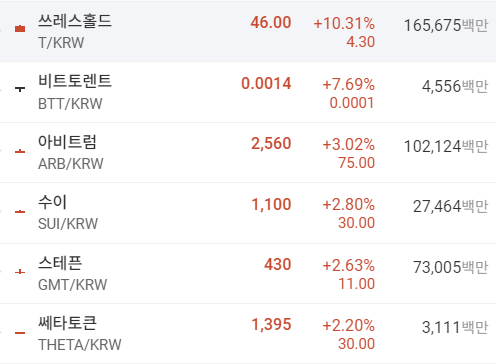The width and height of the screenshot is (496, 364).
Task: Click the 아비트럼 candlestick icon
Action: (20, 151)
